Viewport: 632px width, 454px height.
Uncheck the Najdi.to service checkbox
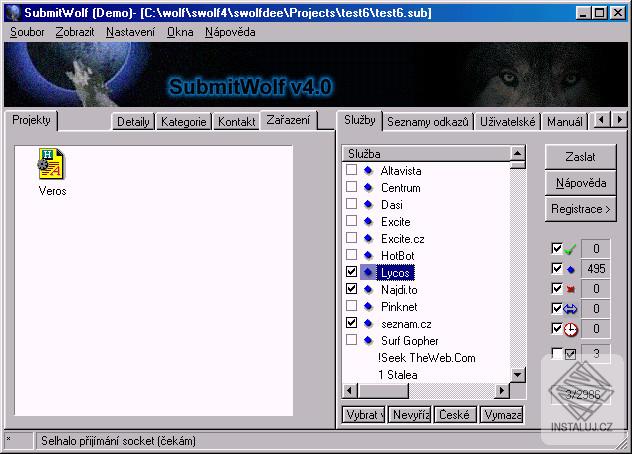coord(351,289)
